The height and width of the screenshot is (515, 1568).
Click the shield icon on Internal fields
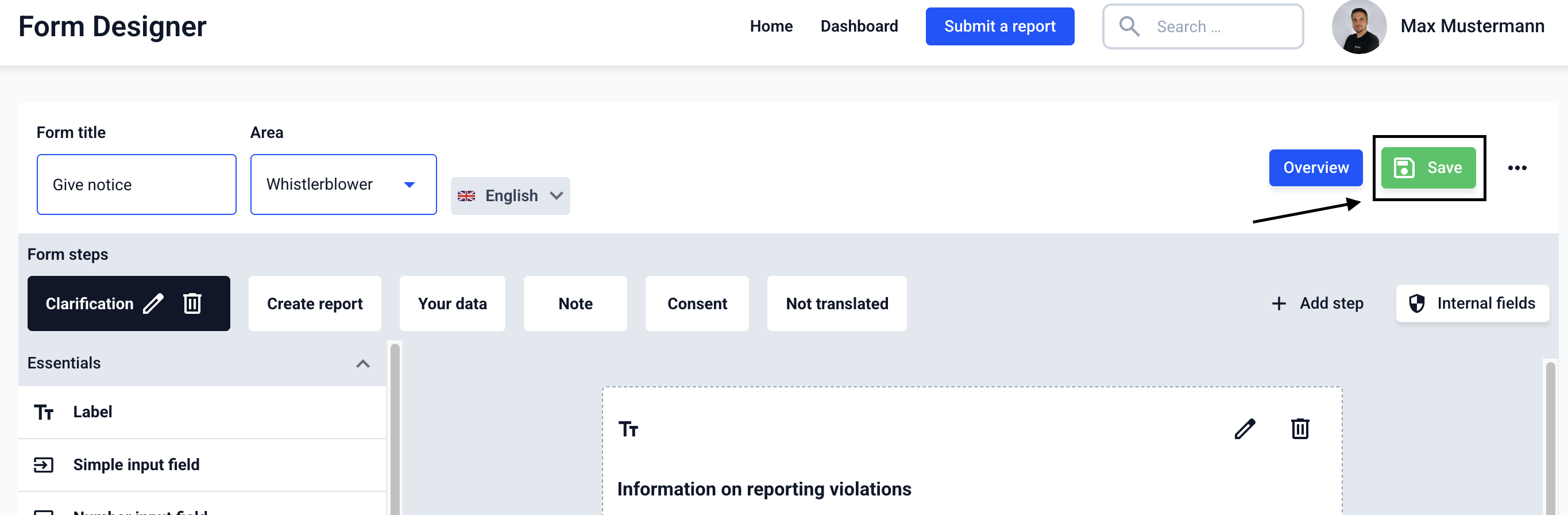tap(1417, 303)
